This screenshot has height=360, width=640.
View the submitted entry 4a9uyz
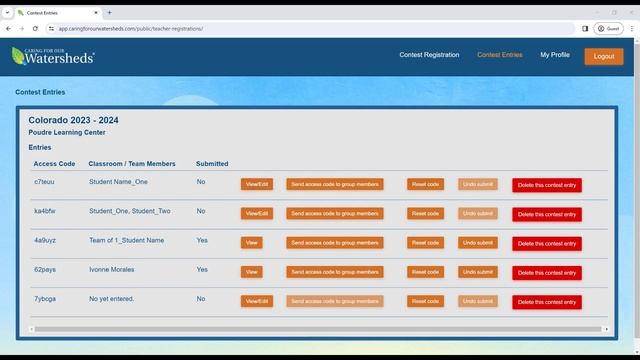[251, 243]
